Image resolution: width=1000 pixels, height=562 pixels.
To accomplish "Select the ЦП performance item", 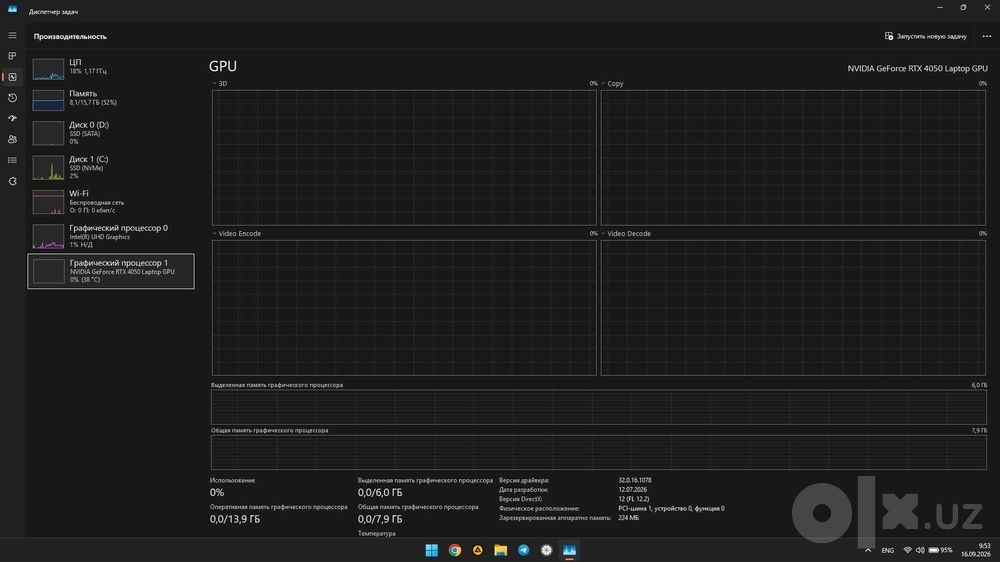I will (x=111, y=68).
